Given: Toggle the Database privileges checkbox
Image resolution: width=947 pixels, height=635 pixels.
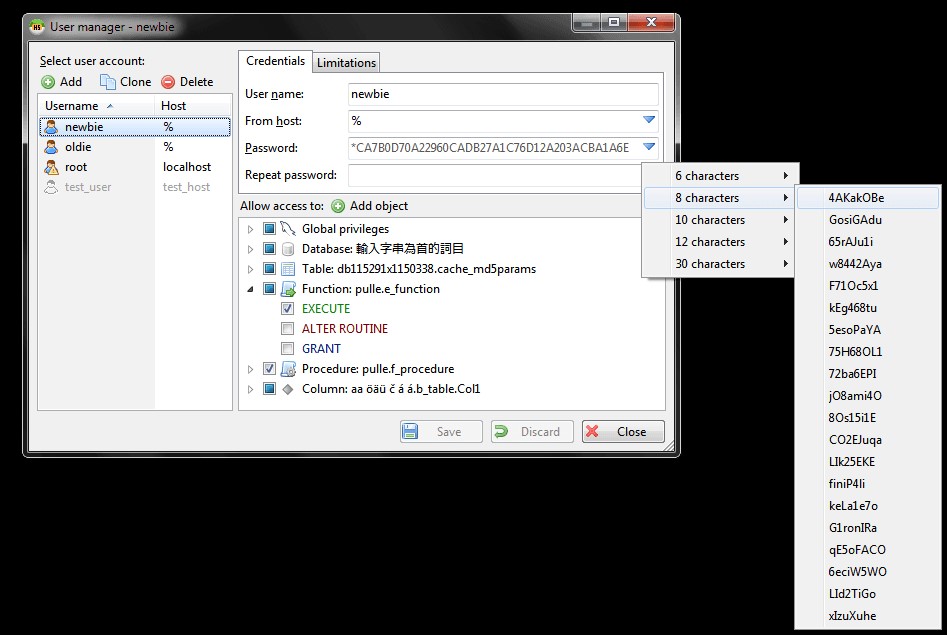Looking at the screenshot, I should (269, 248).
